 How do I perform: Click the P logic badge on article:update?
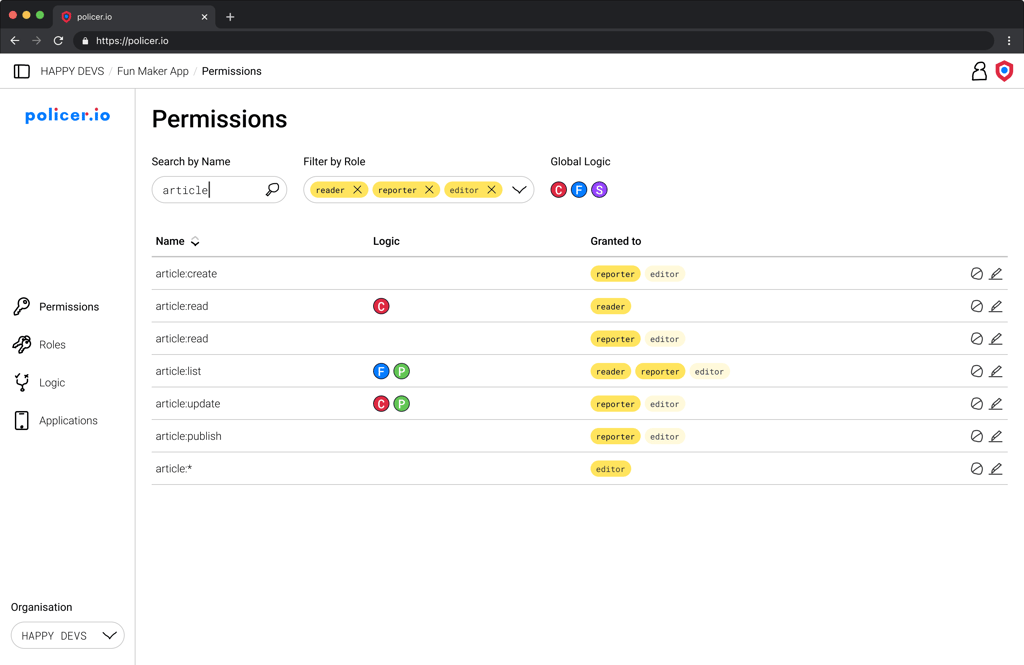(402, 404)
